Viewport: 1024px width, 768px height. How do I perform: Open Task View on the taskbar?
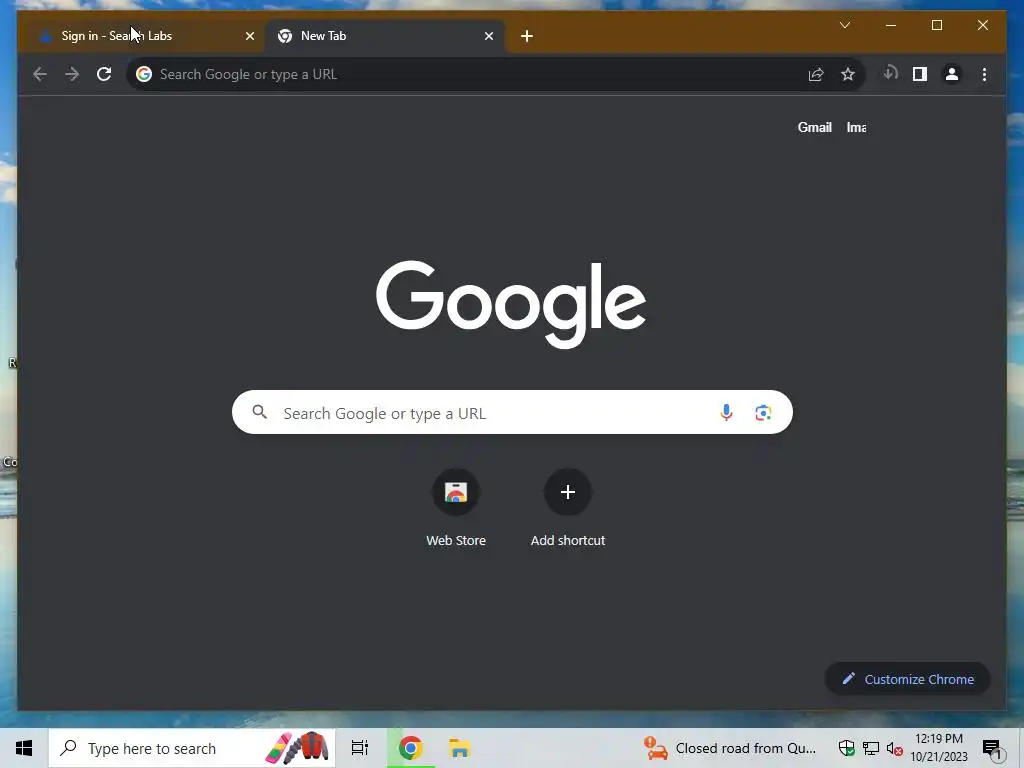(360, 748)
